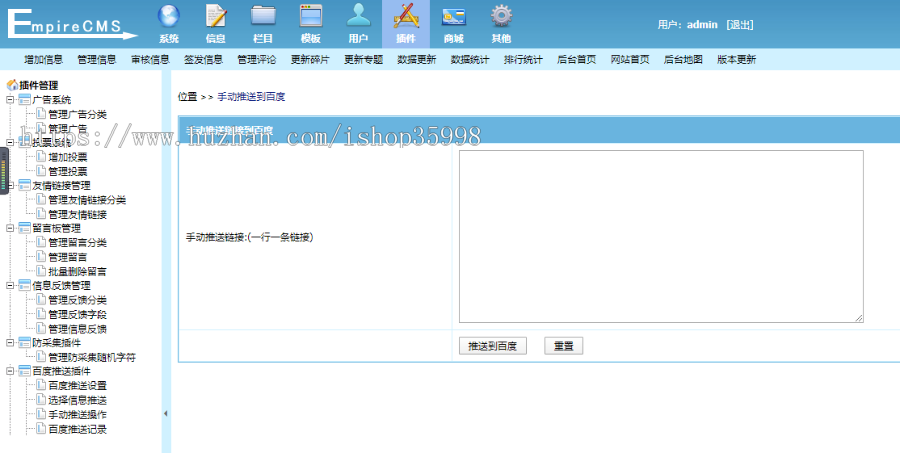Click the page icon beside 选择信息推送

(x=41, y=400)
